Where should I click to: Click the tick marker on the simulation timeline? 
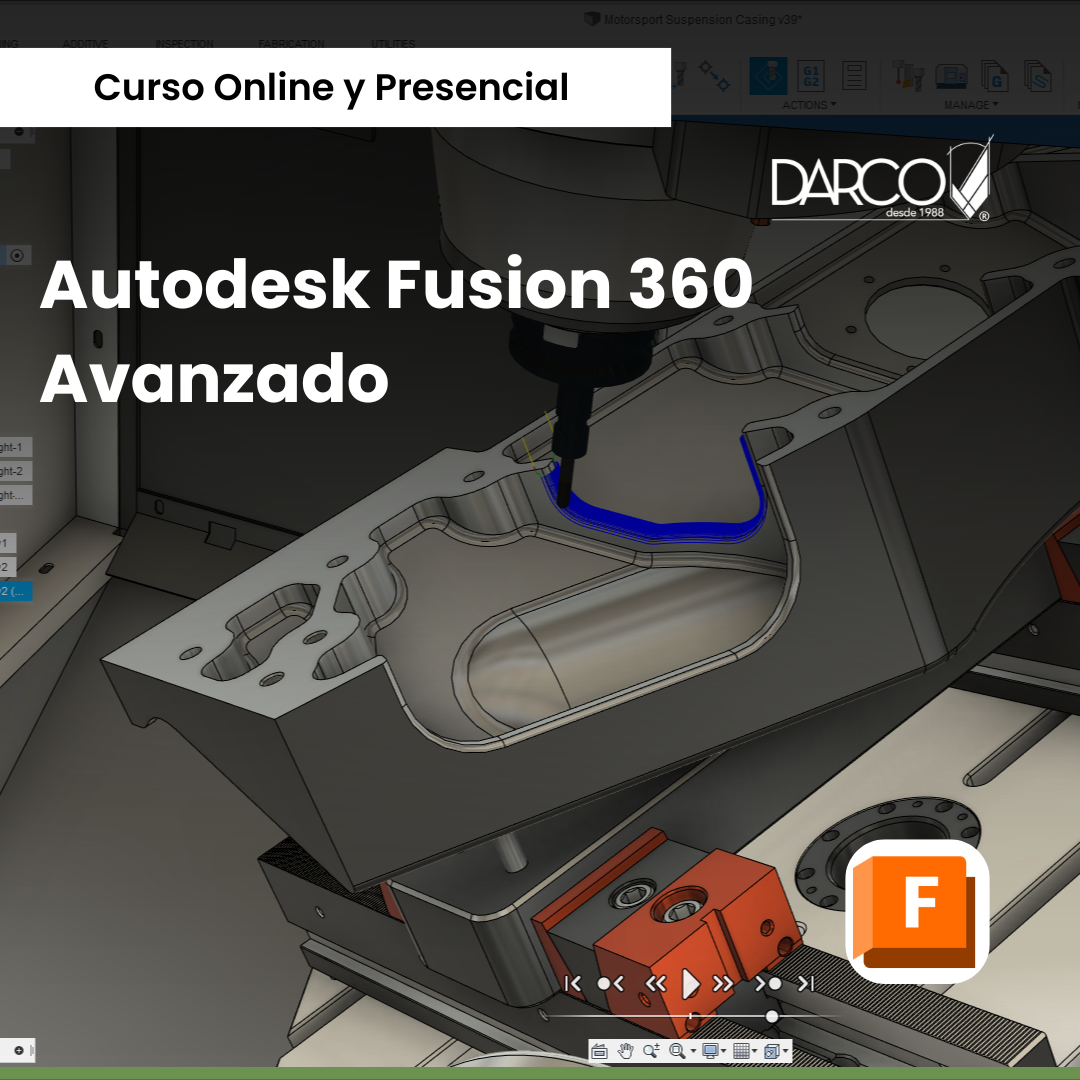[x=690, y=1016]
